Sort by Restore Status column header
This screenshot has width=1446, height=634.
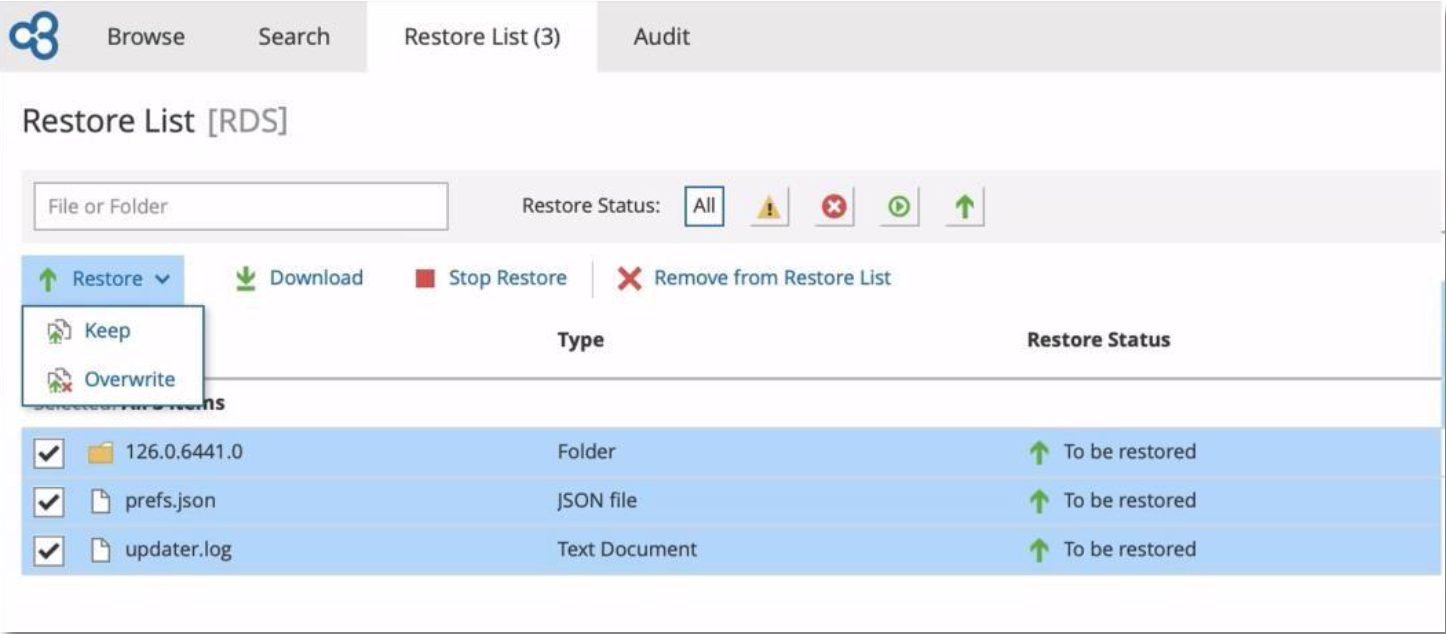pos(1098,340)
